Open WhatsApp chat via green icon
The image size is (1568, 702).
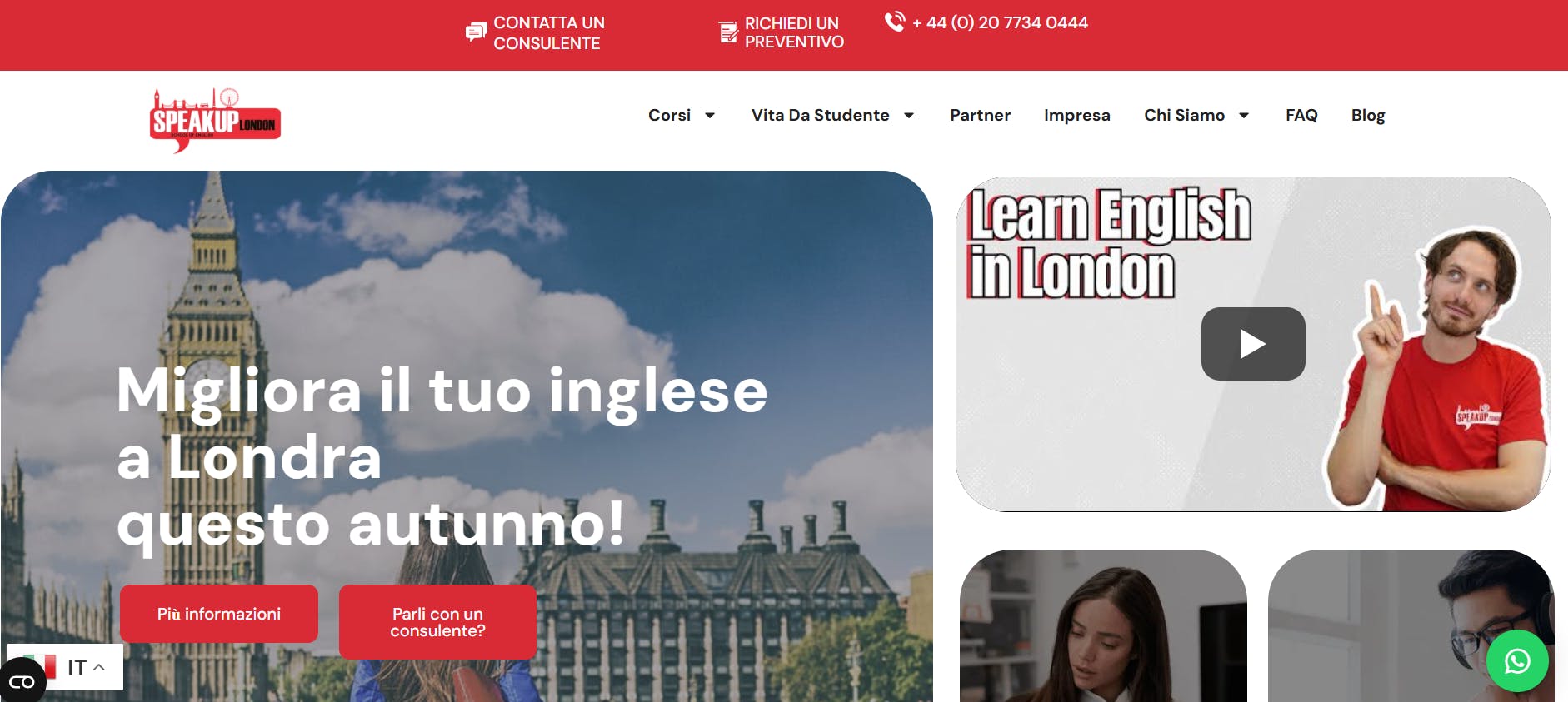[1517, 661]
